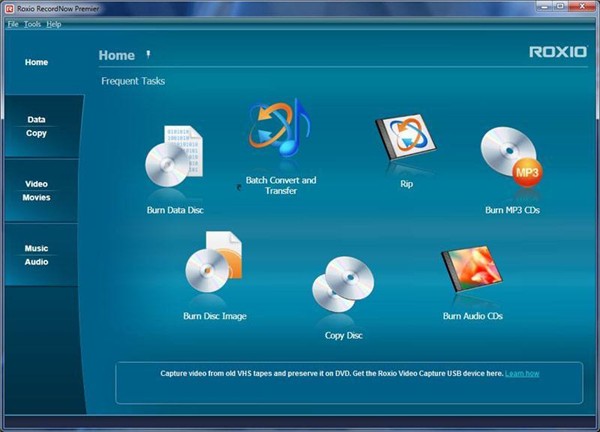This screenshot has height=432, width=600.
Task: Switch to the Data Copy sidebar tab
Action: coord(36,126)
